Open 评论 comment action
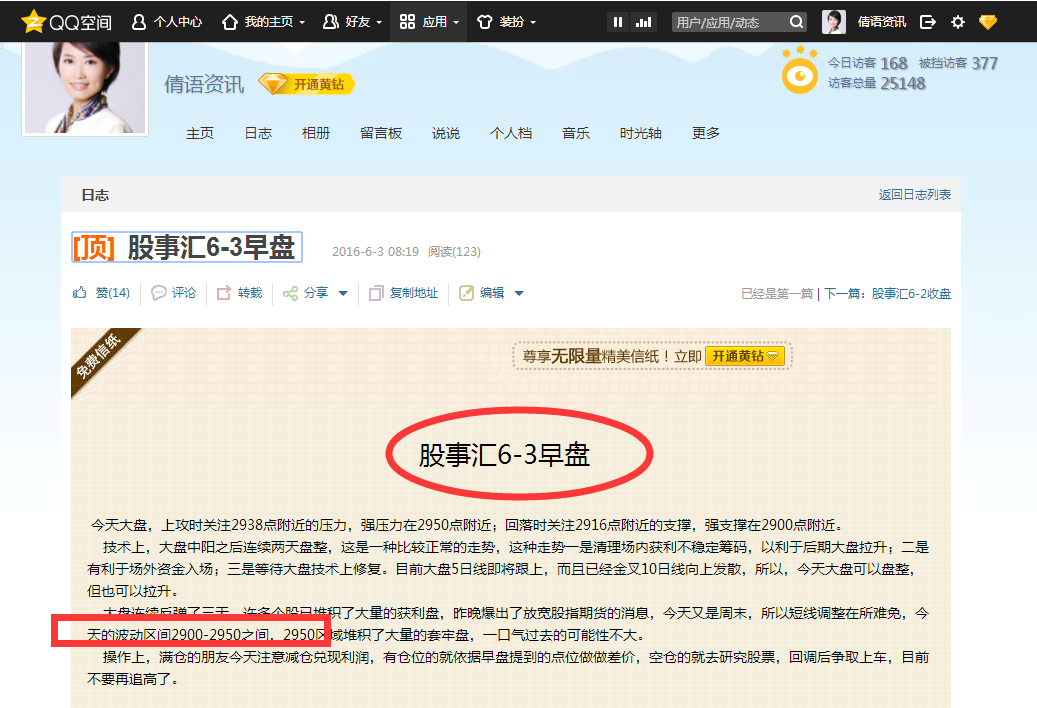 coord(173,292)
